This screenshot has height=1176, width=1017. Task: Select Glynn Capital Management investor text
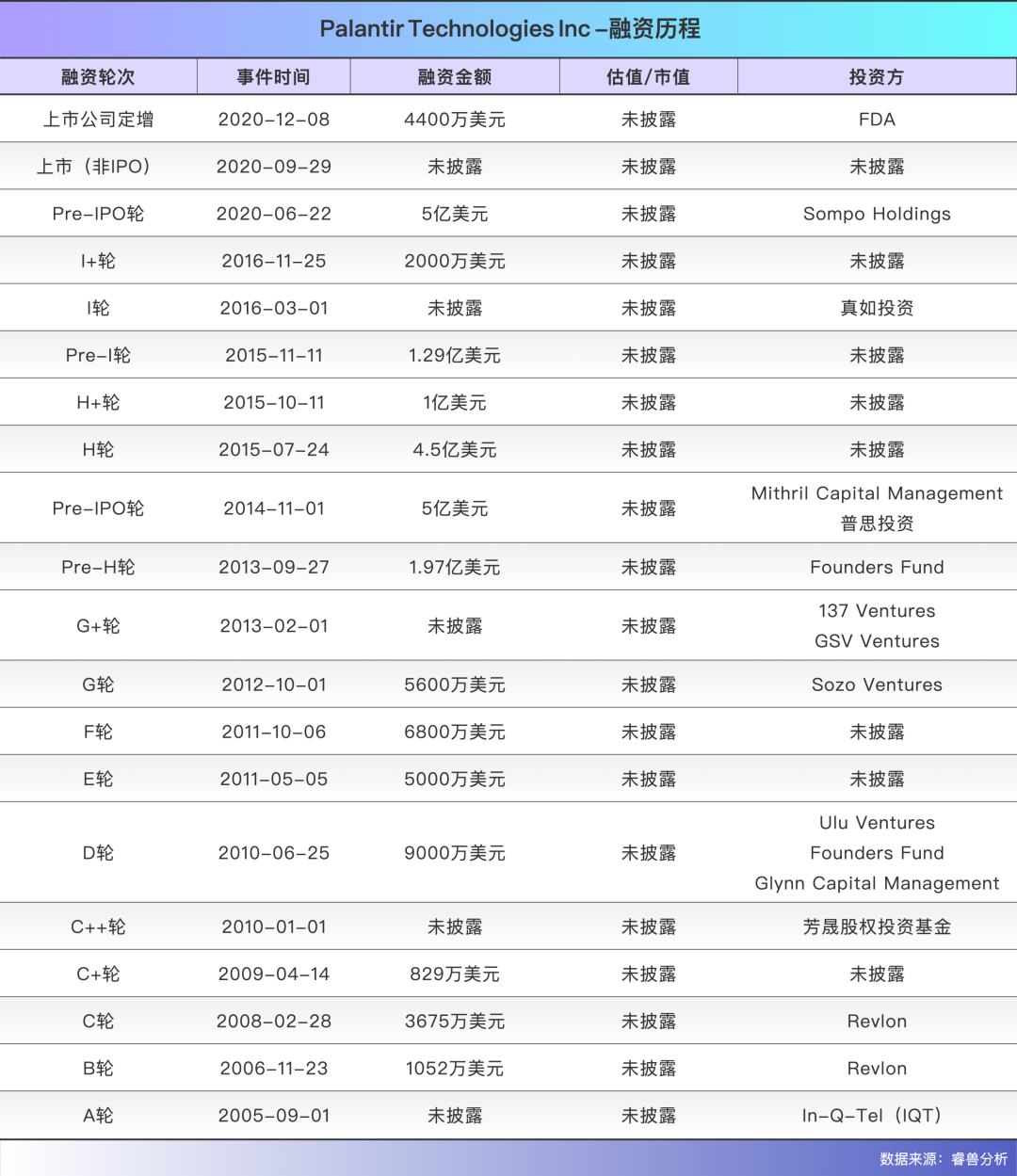(877, 883)
